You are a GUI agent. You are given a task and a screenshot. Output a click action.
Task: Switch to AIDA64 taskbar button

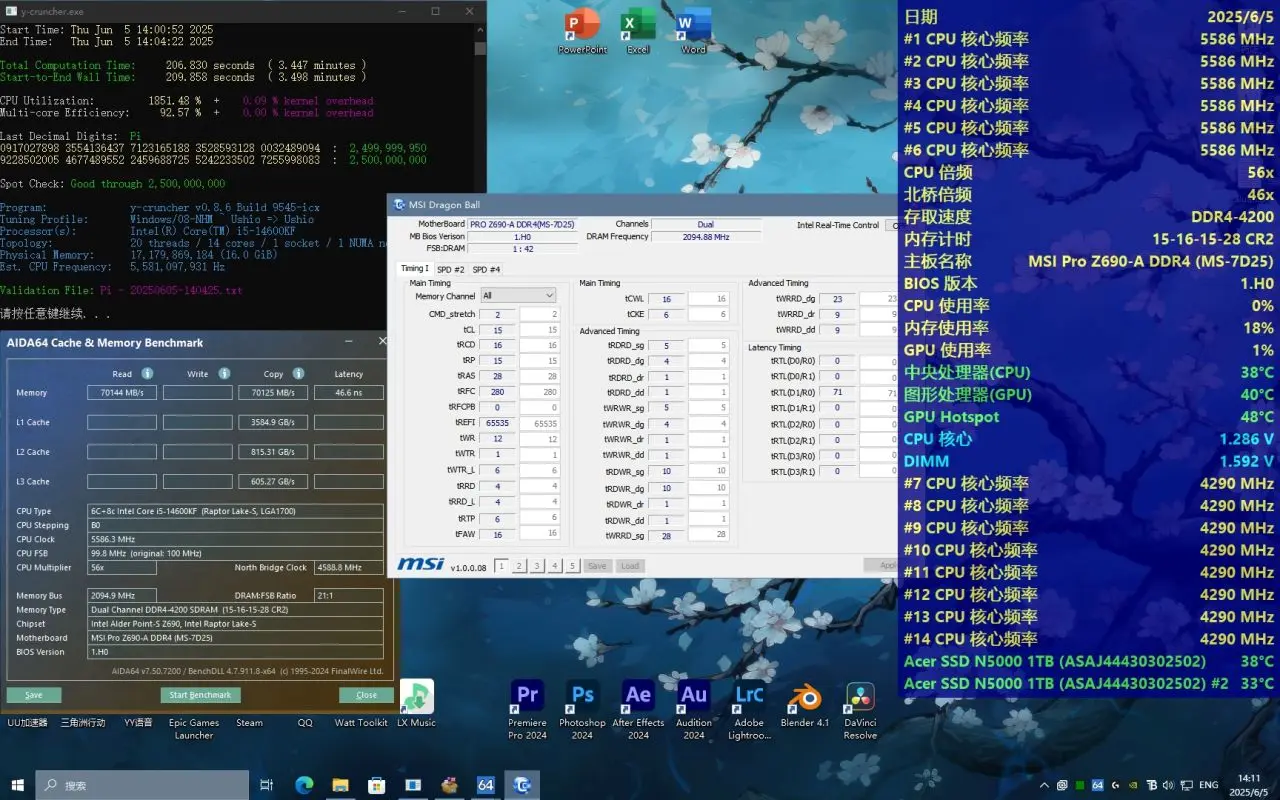pos(485,785)
